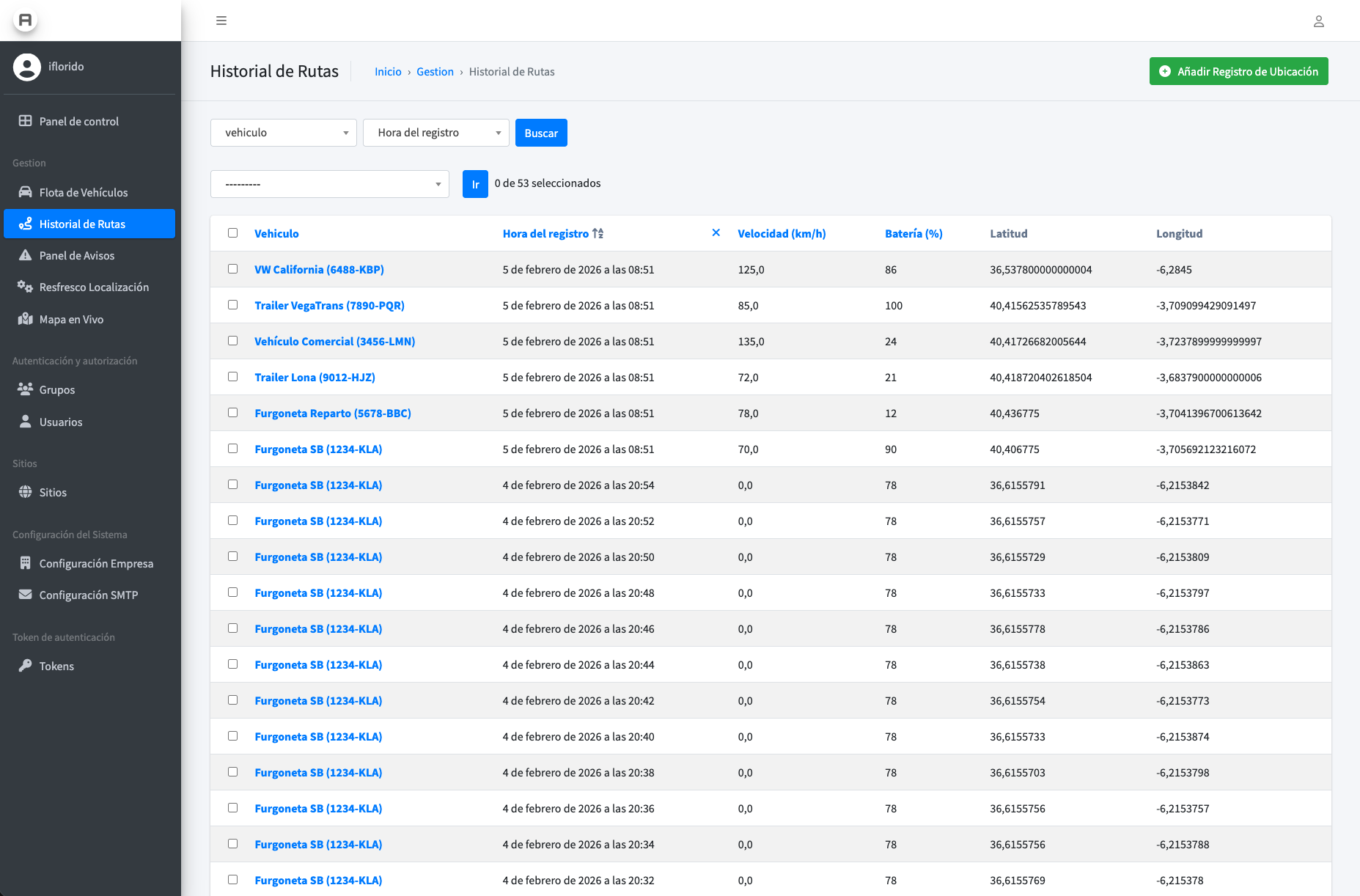Open the Furgoneta Reparto (5678-BBC) link

(x=332, y=414)
